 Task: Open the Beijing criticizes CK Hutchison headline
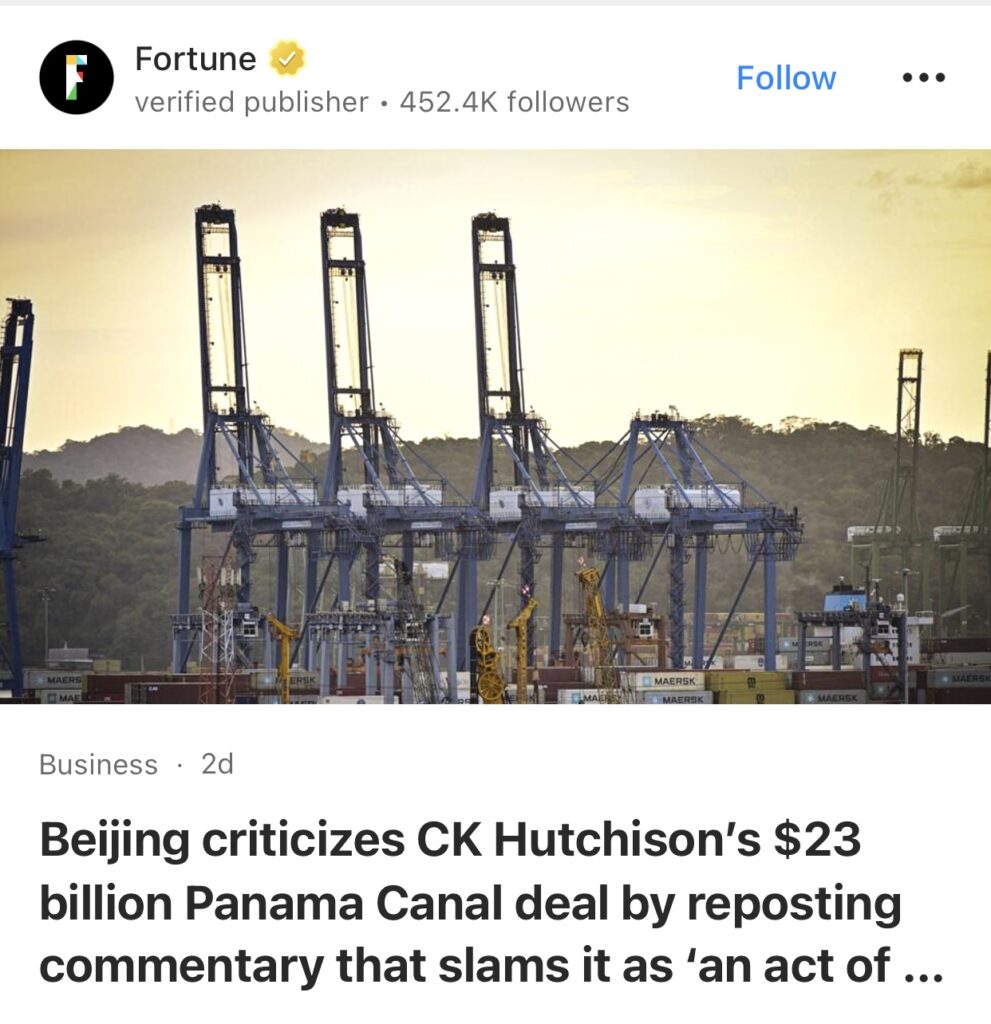[x=491, y=903]
